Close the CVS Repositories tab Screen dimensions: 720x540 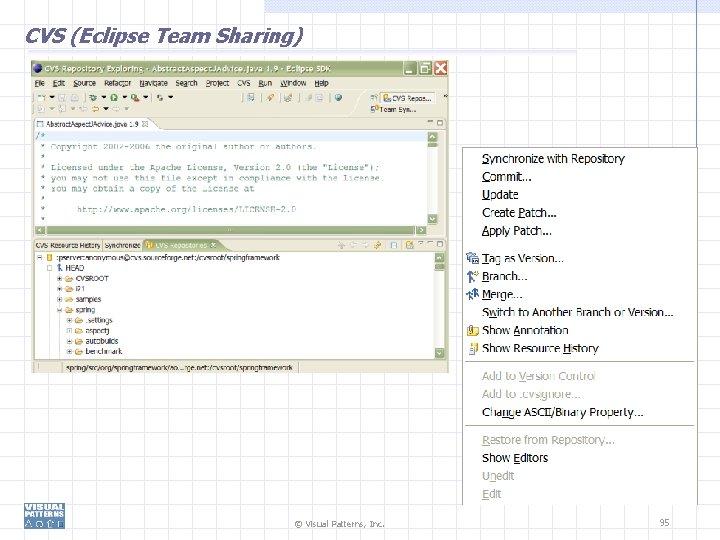pos(213,245)
